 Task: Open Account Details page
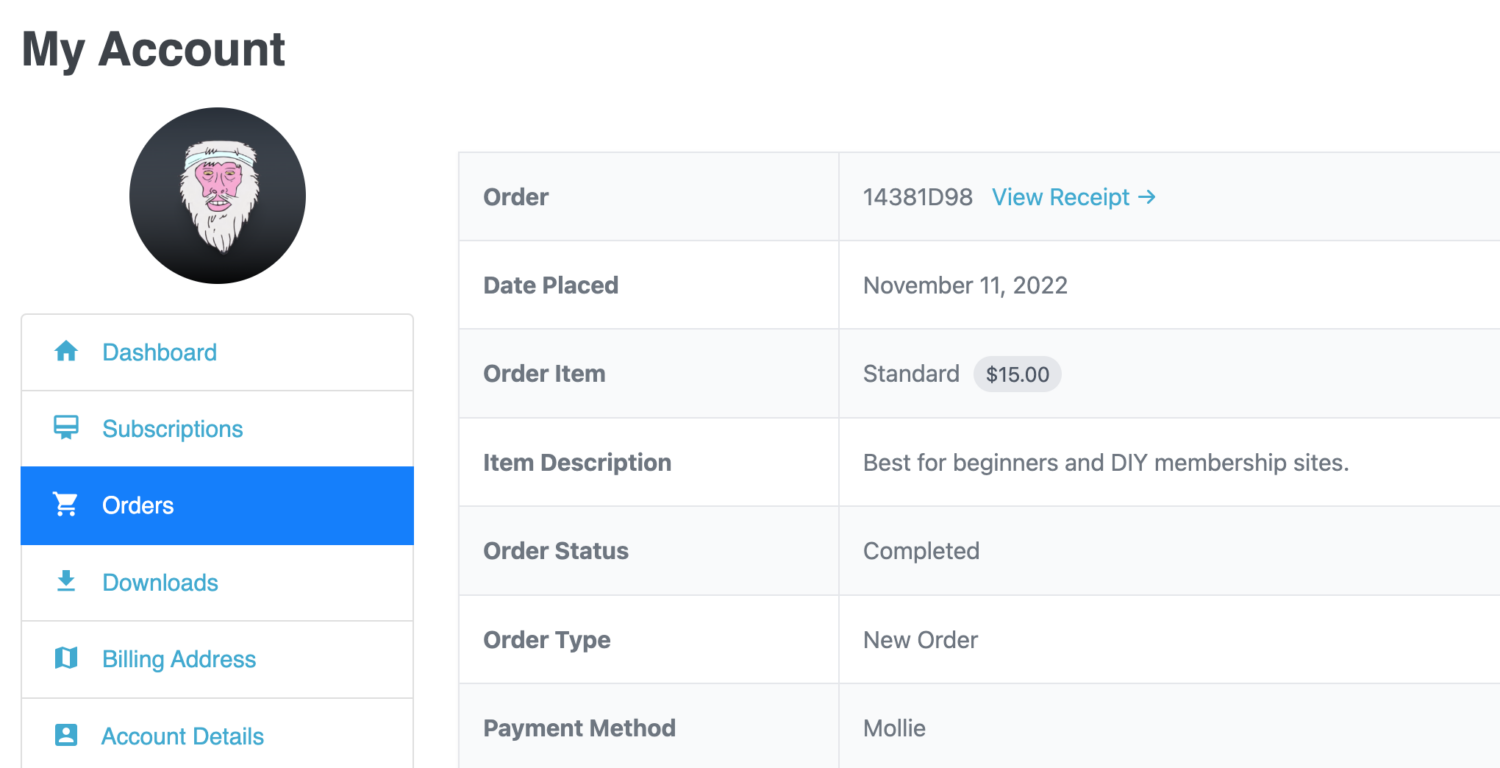[x=217, y=735]
